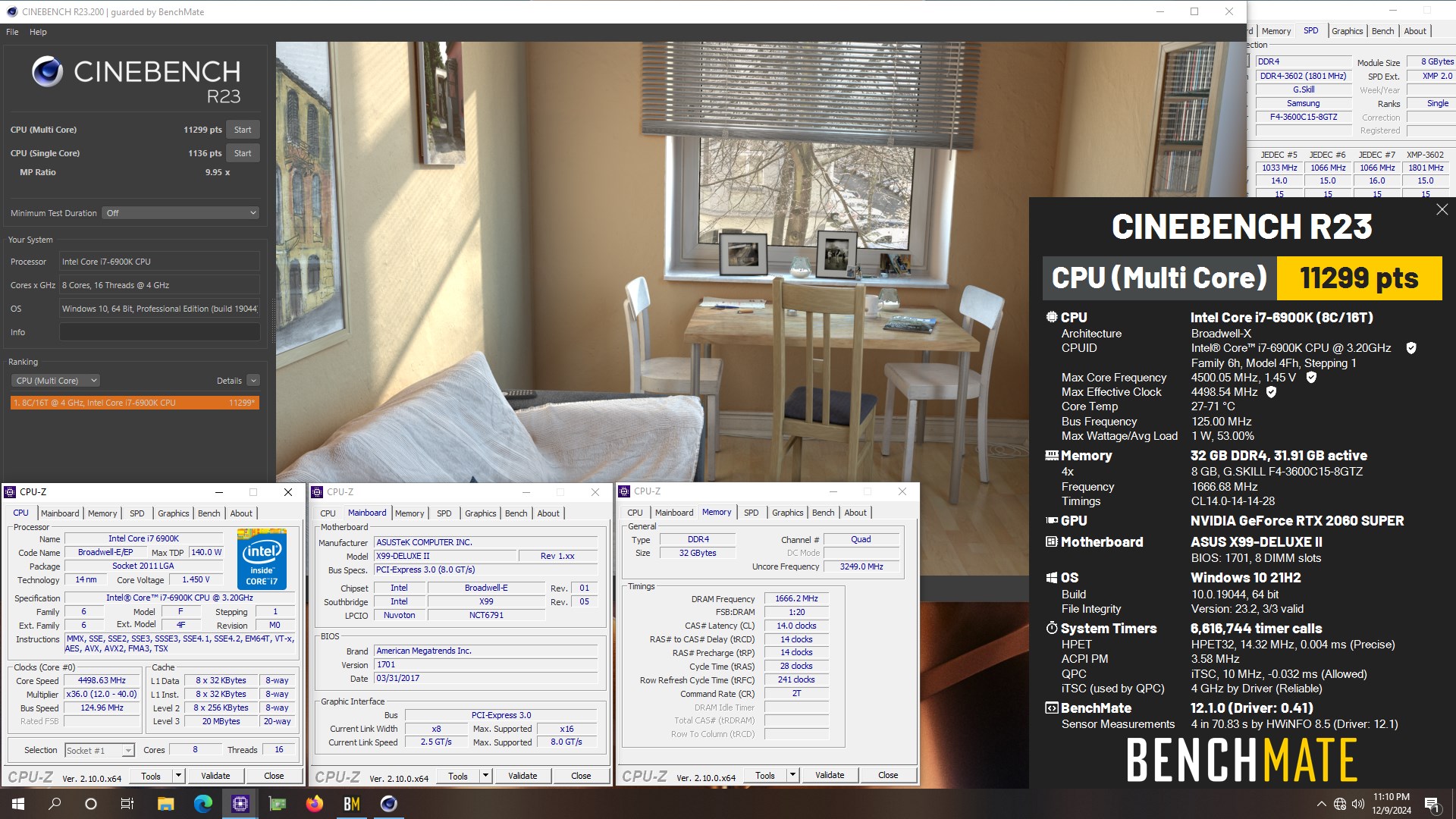Switch to CPU-Z taskbar icon

click(240, 804)
